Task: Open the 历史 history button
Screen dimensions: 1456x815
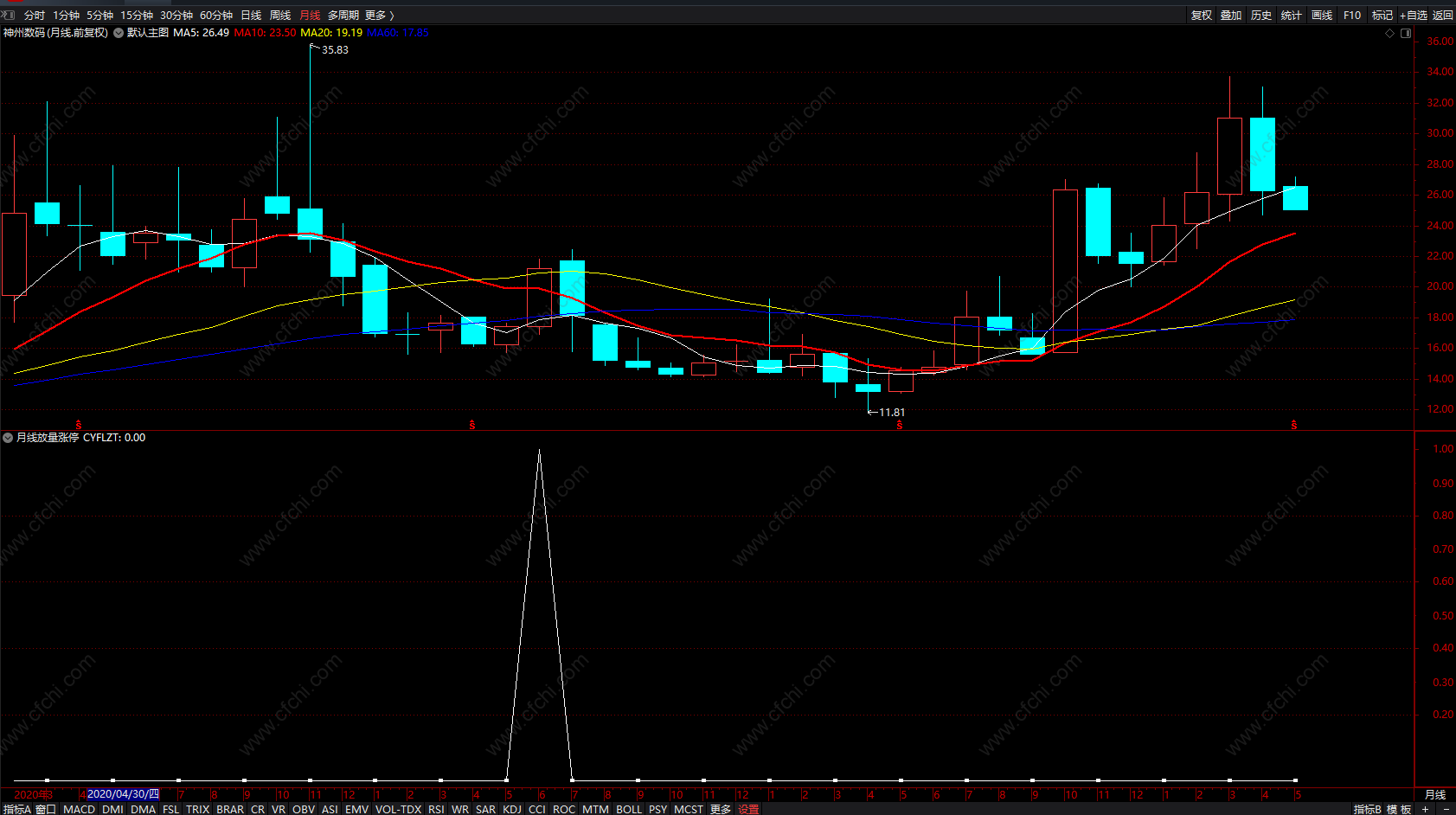Action: point(1261,16)
